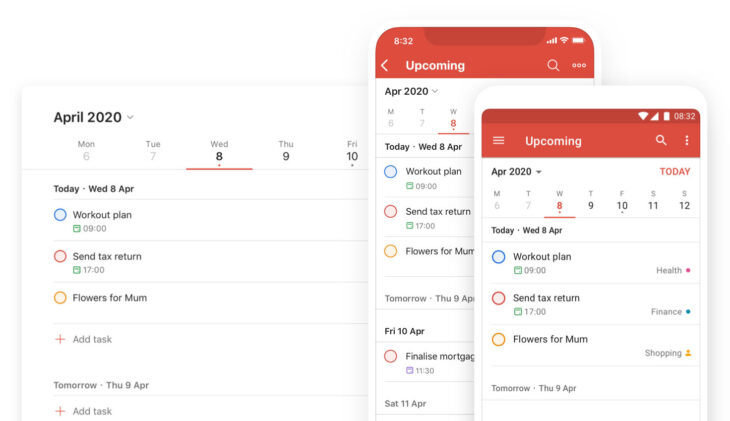The height and width of the screenshot is (421, 730).
Task: Tap the back arrow on iPhone header
Action: click(x=385, y=66)
